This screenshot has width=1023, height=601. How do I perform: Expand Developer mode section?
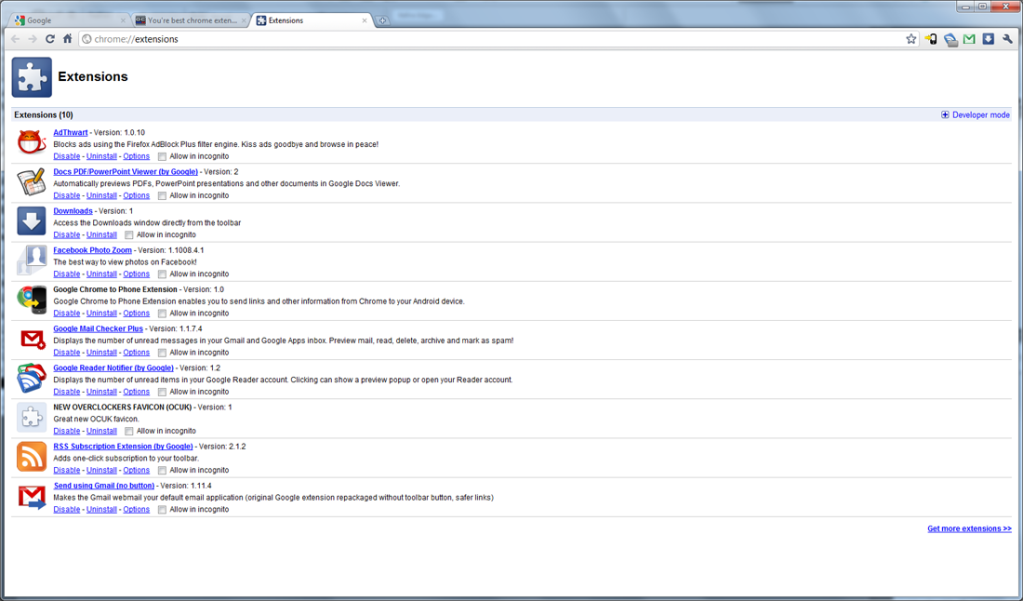tap(975, 115)
